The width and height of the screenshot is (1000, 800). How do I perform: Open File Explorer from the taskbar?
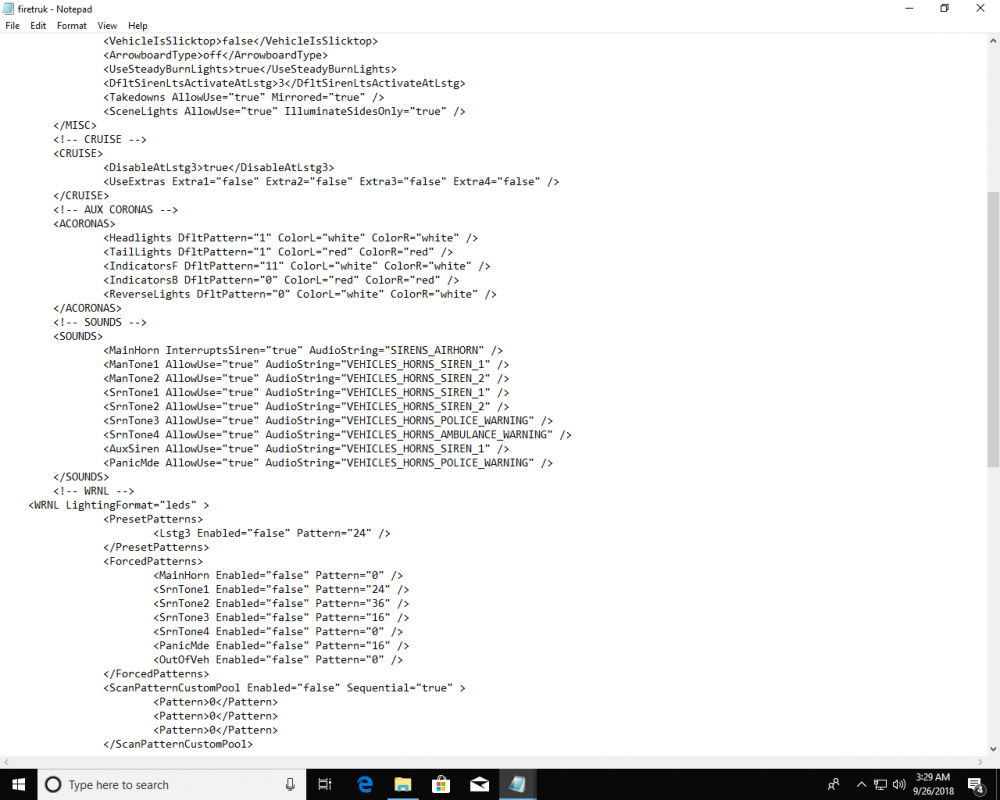403,784
